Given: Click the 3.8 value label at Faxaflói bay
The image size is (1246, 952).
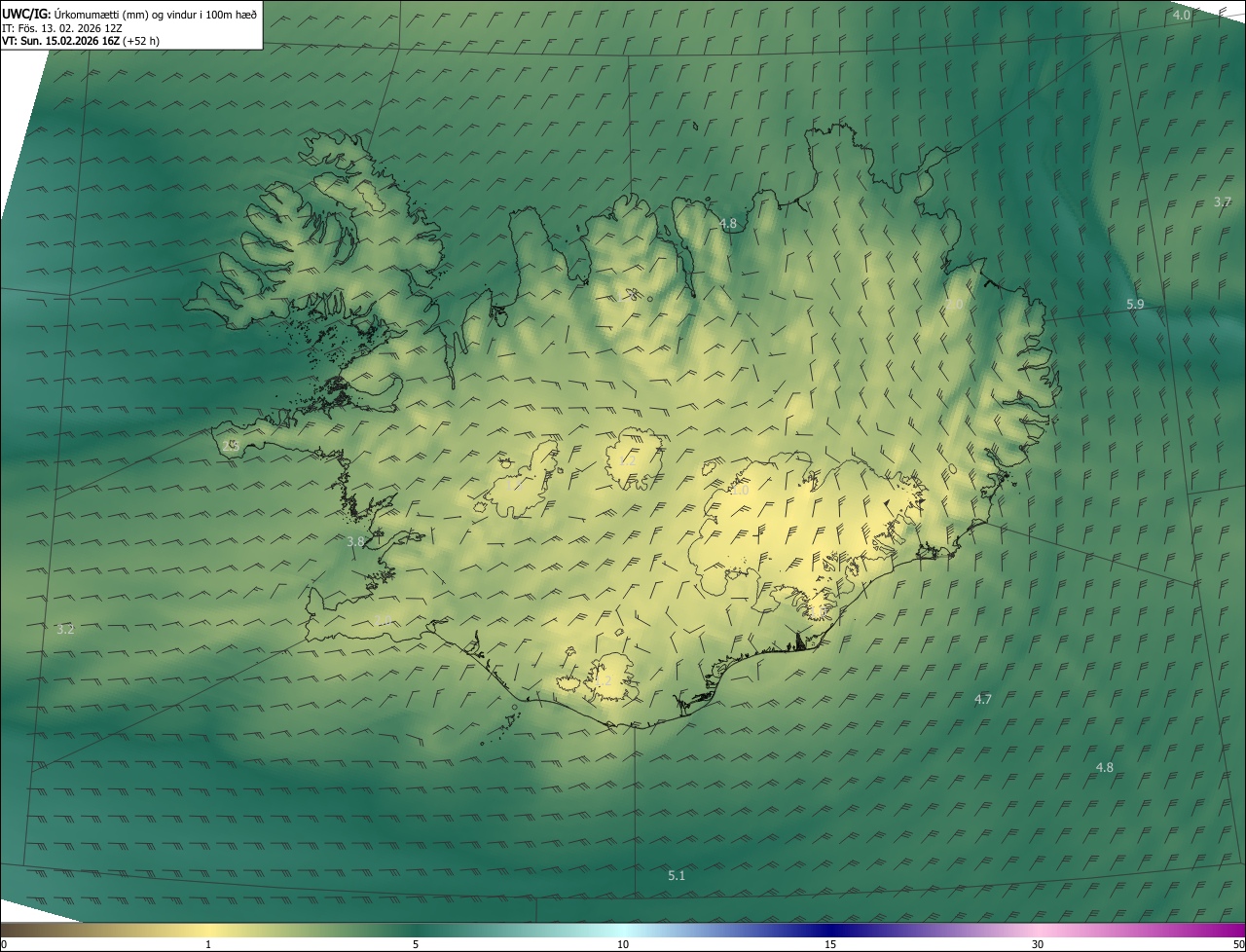Looking at the screenshot, I should pos(355,542).
